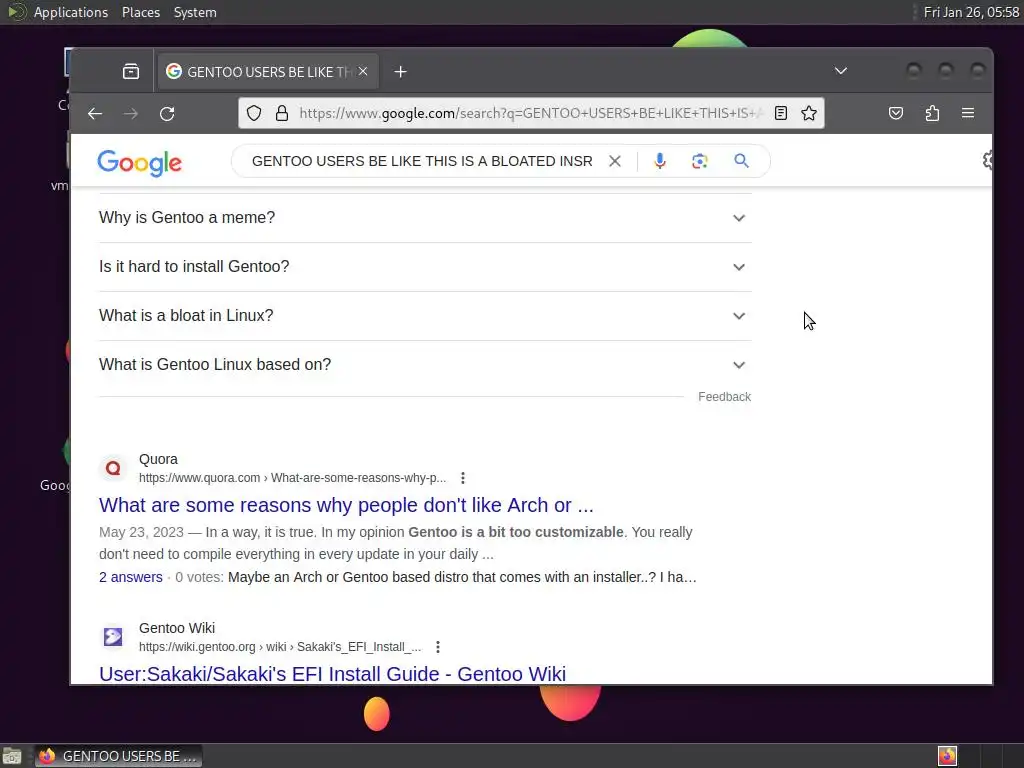Open Google settings gear icon
1024x768 pixels.
(x=987, y=161)
